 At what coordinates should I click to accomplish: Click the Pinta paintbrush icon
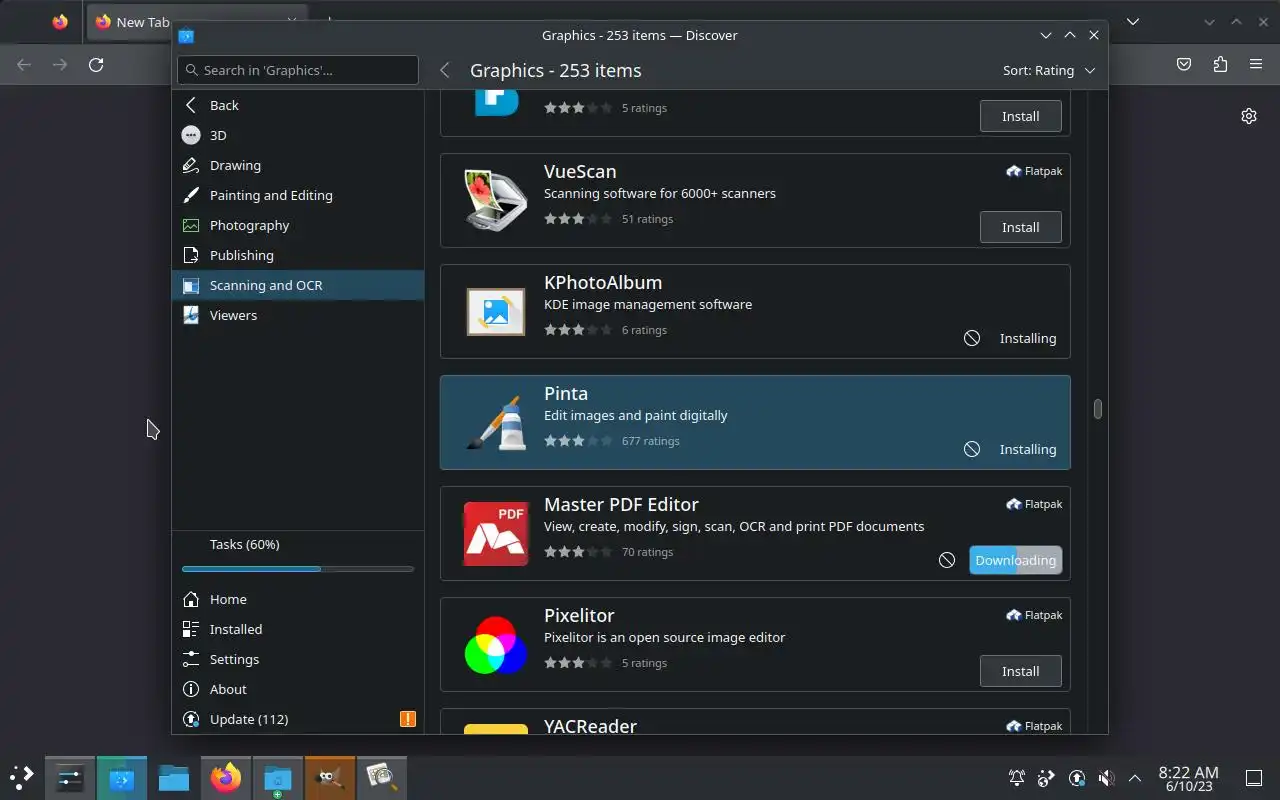pos(496,422)
